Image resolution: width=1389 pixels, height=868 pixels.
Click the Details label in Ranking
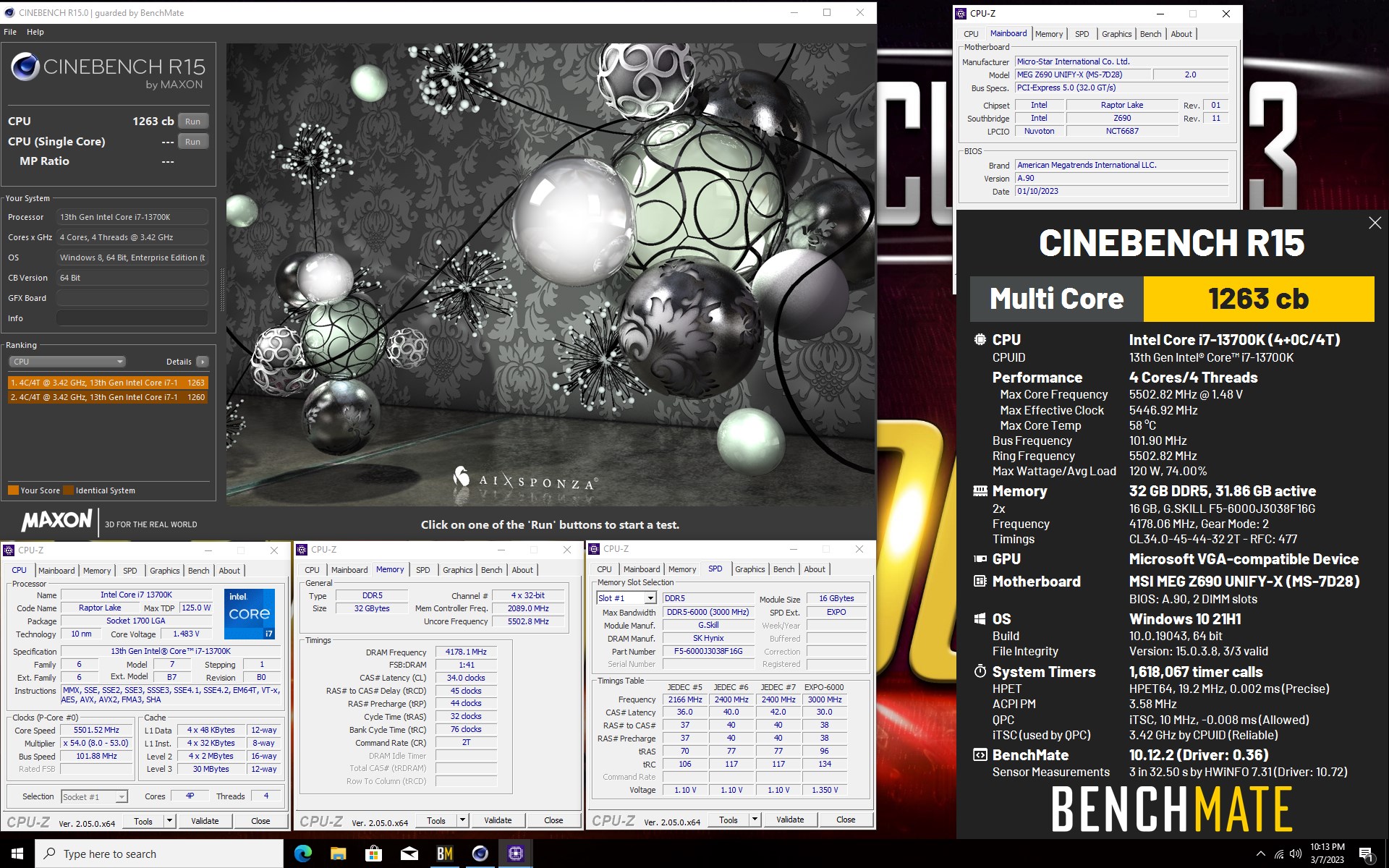[x=179, y=362]
